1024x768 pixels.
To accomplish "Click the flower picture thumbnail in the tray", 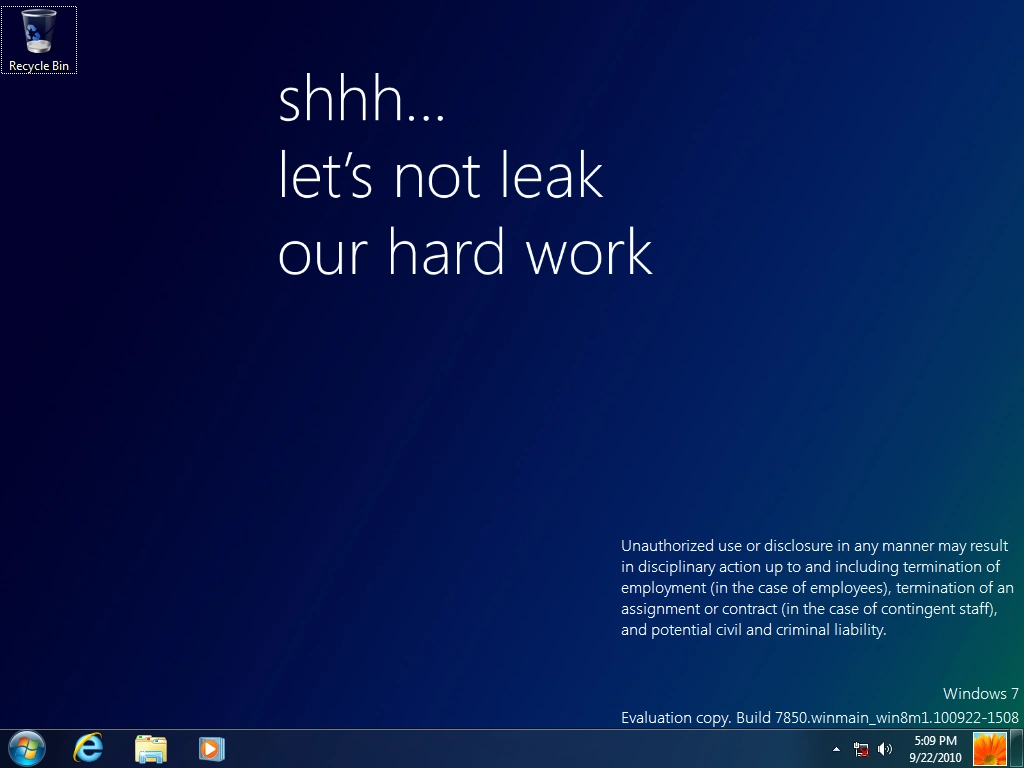I will (x=988, y=748).
